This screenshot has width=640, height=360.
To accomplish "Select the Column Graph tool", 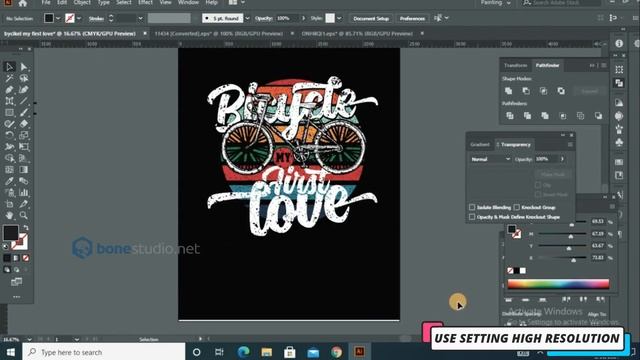I will [x=24, y=192].
